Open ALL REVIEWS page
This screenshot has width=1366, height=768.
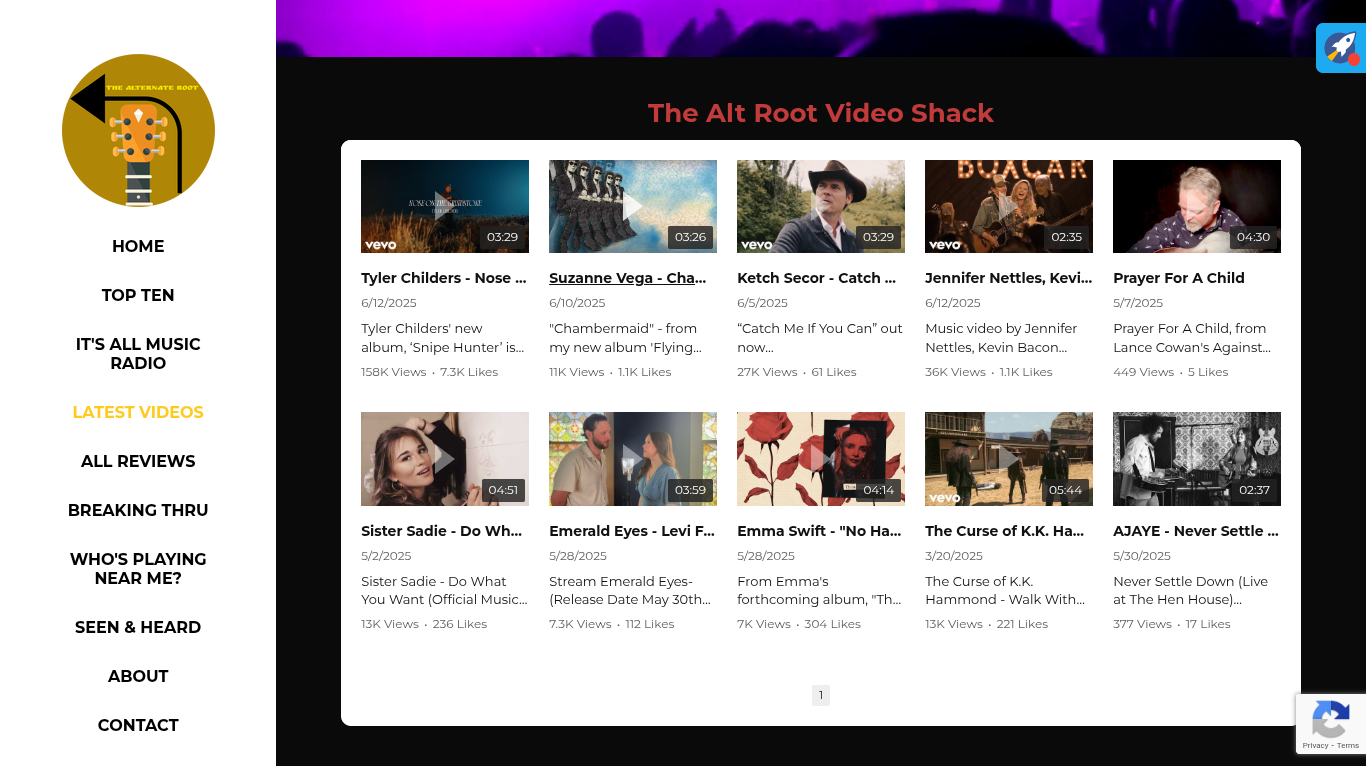(138, 461)
